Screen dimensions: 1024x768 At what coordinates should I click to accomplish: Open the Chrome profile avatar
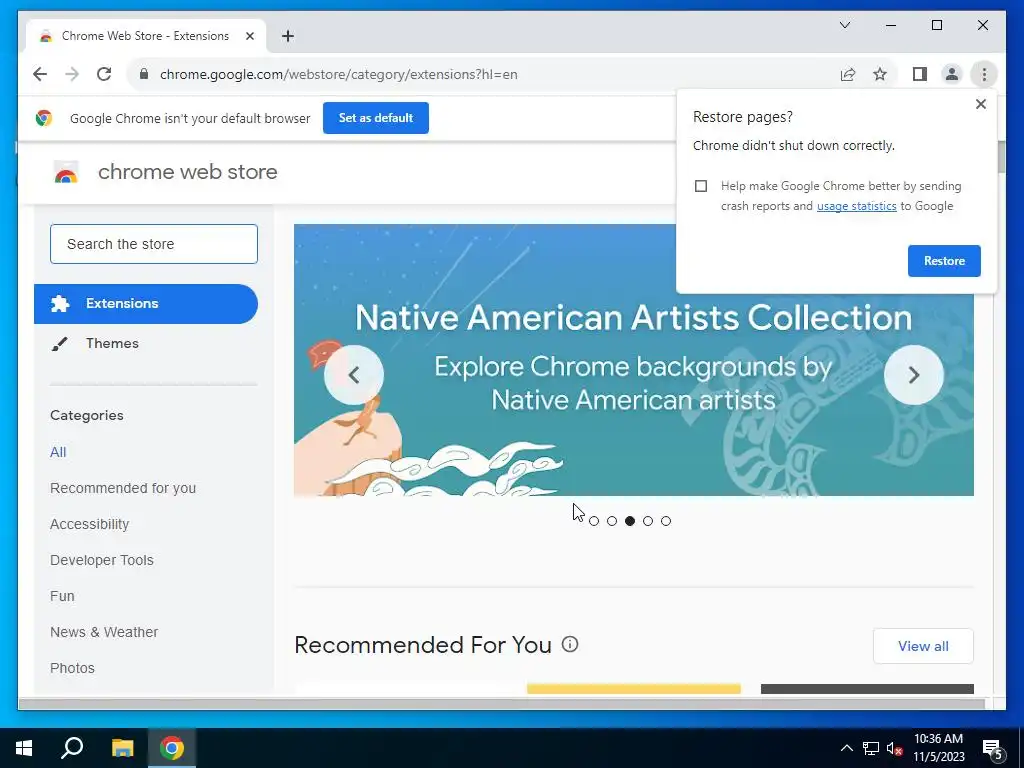(952, 74)
